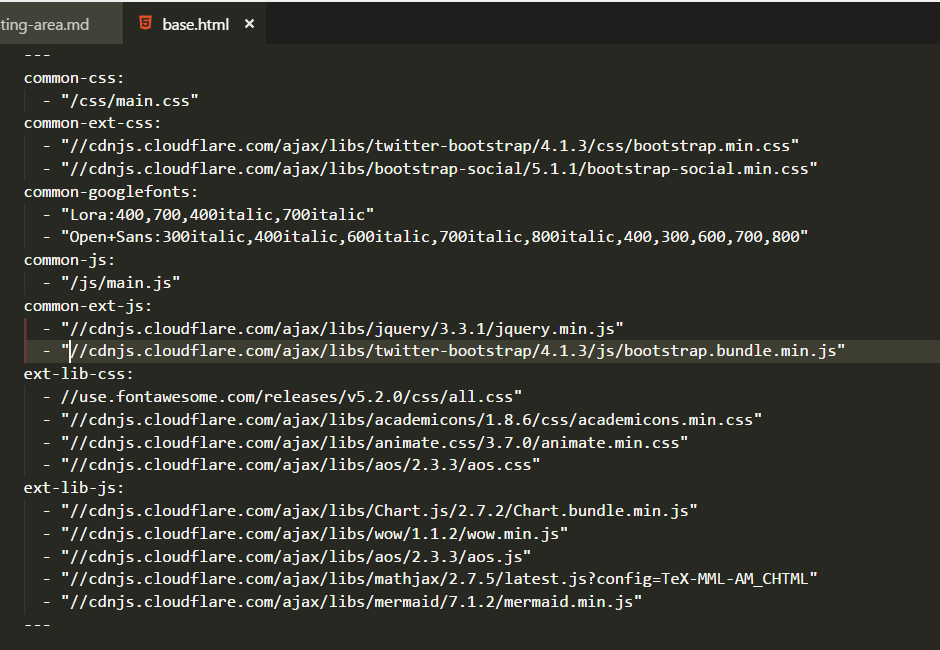Place cursor on the common-css: key
The image size is (940, 650).
point(70,76)
